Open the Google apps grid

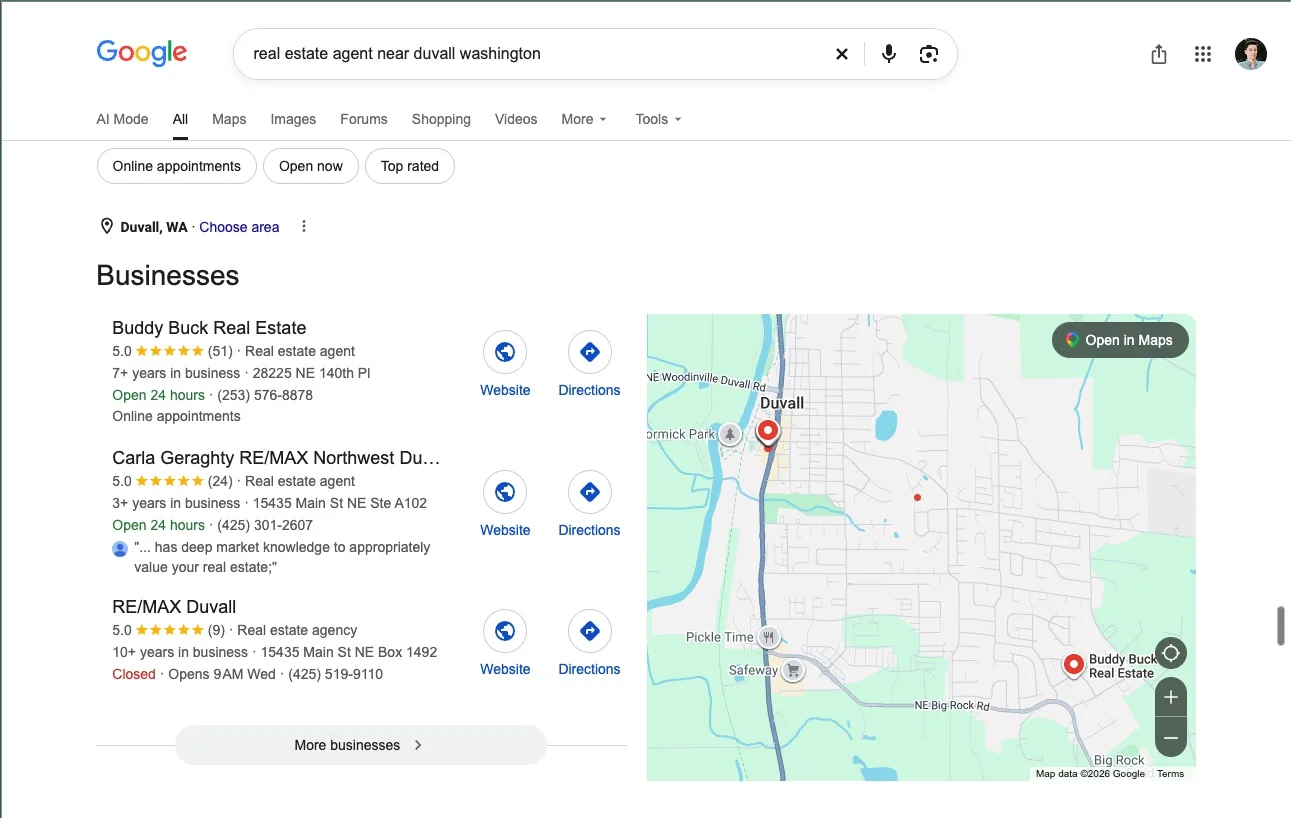click(x=1203, y=54)
